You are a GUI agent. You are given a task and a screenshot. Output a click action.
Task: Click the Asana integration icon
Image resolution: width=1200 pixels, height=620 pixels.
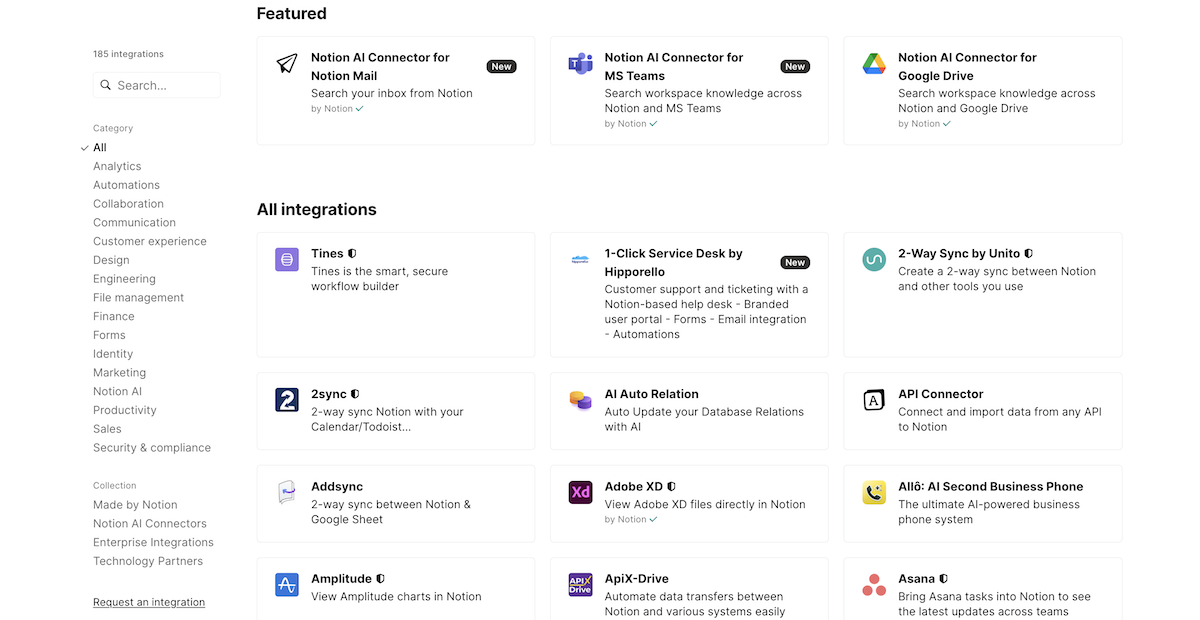873,584
